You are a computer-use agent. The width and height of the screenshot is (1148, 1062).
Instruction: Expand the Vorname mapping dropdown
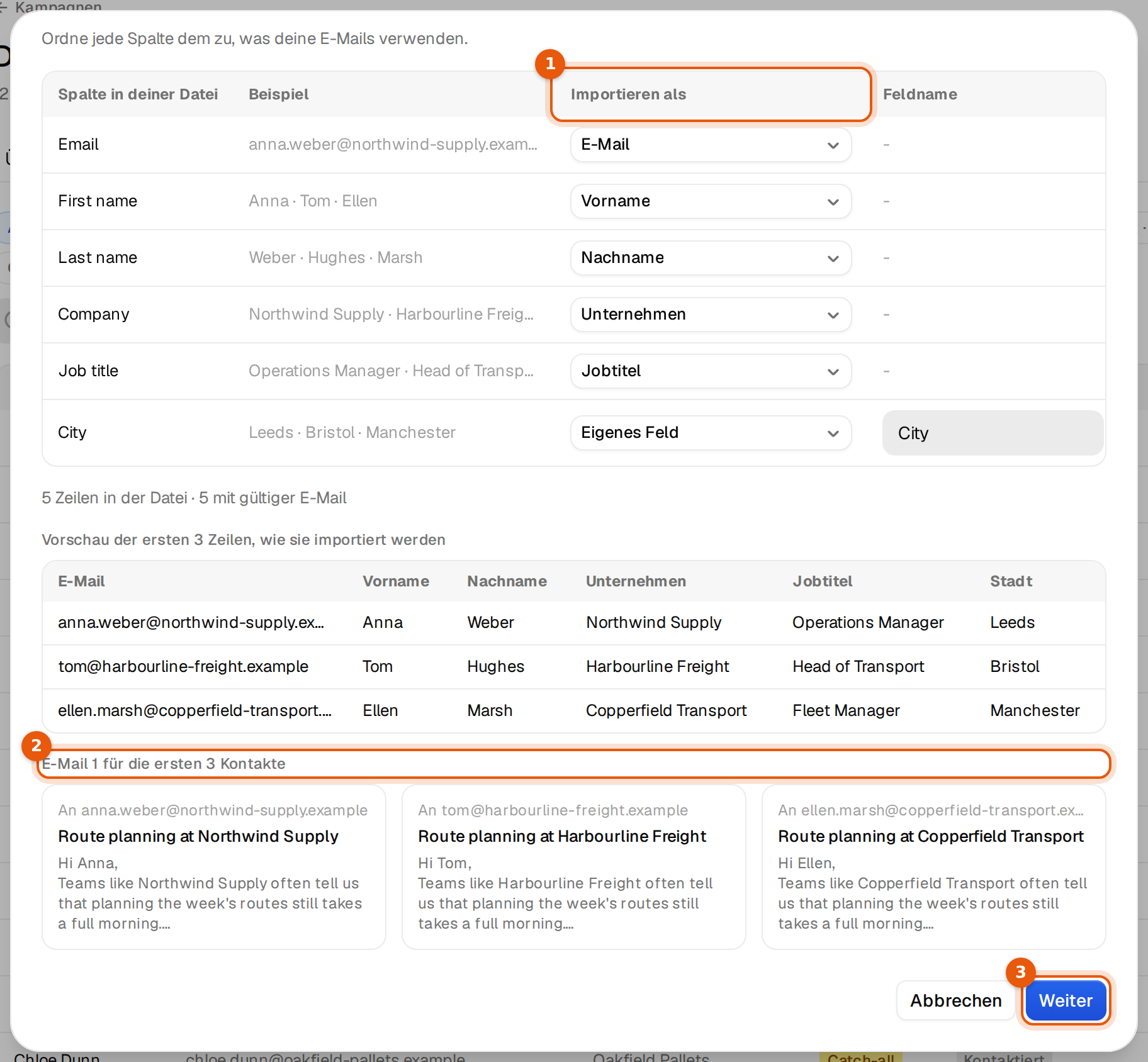tap(711, 201)
